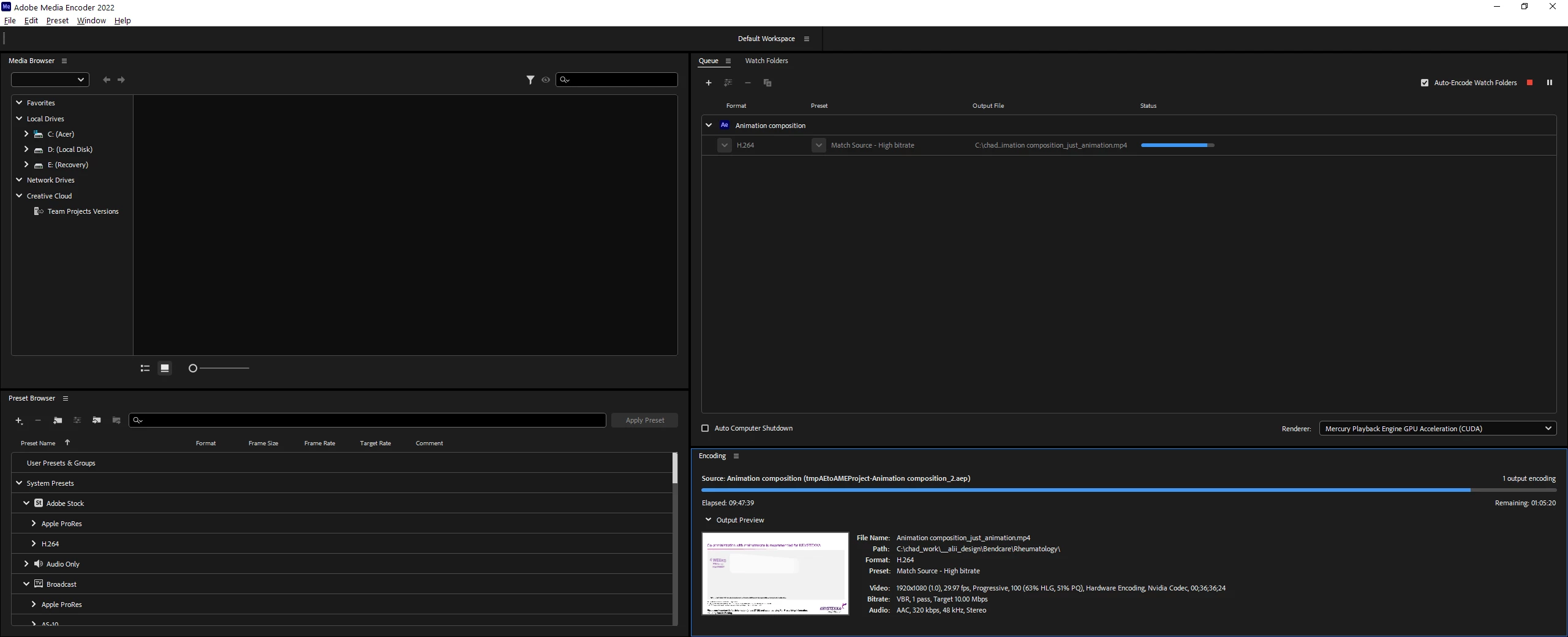
Task: Switch to the Watch Folders tab
Action: (766, 61)
